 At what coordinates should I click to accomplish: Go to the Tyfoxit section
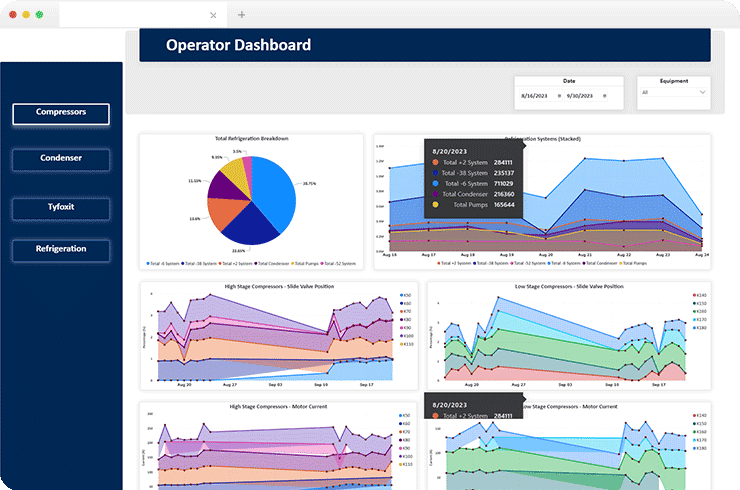click(61, 203)
